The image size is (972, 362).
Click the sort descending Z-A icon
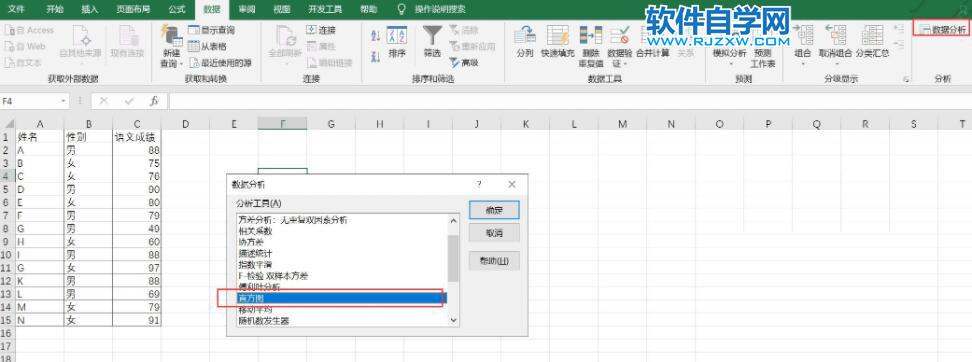click(375, 57)
